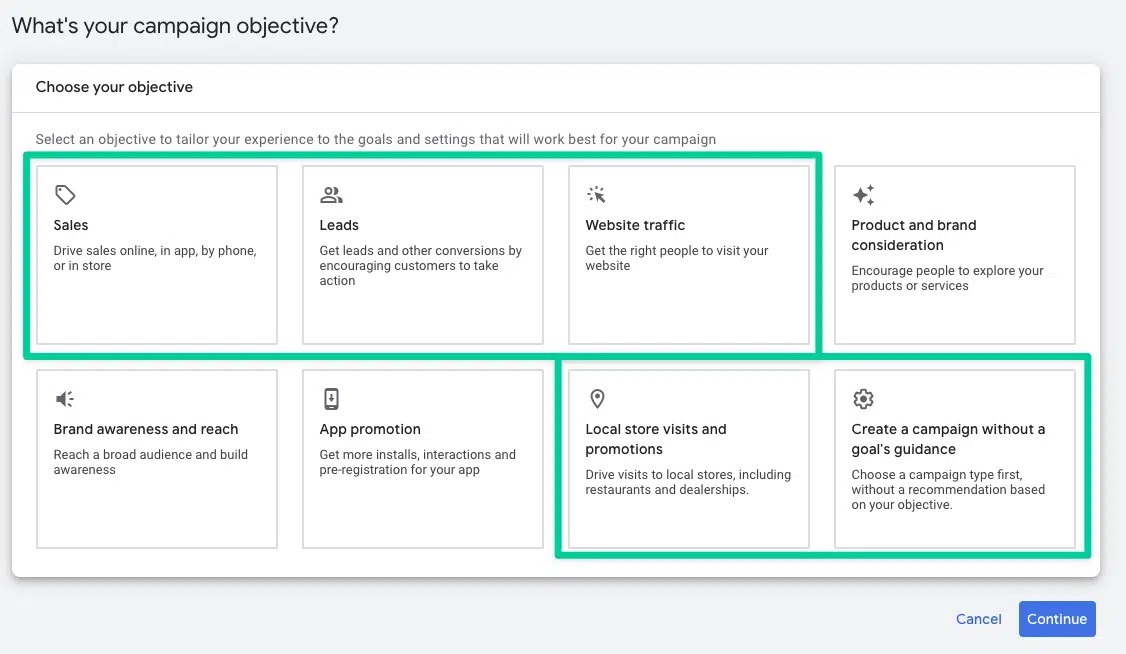Select the Website traffic objective
The image size is (1126, 654).
click(x=689, y=254)
